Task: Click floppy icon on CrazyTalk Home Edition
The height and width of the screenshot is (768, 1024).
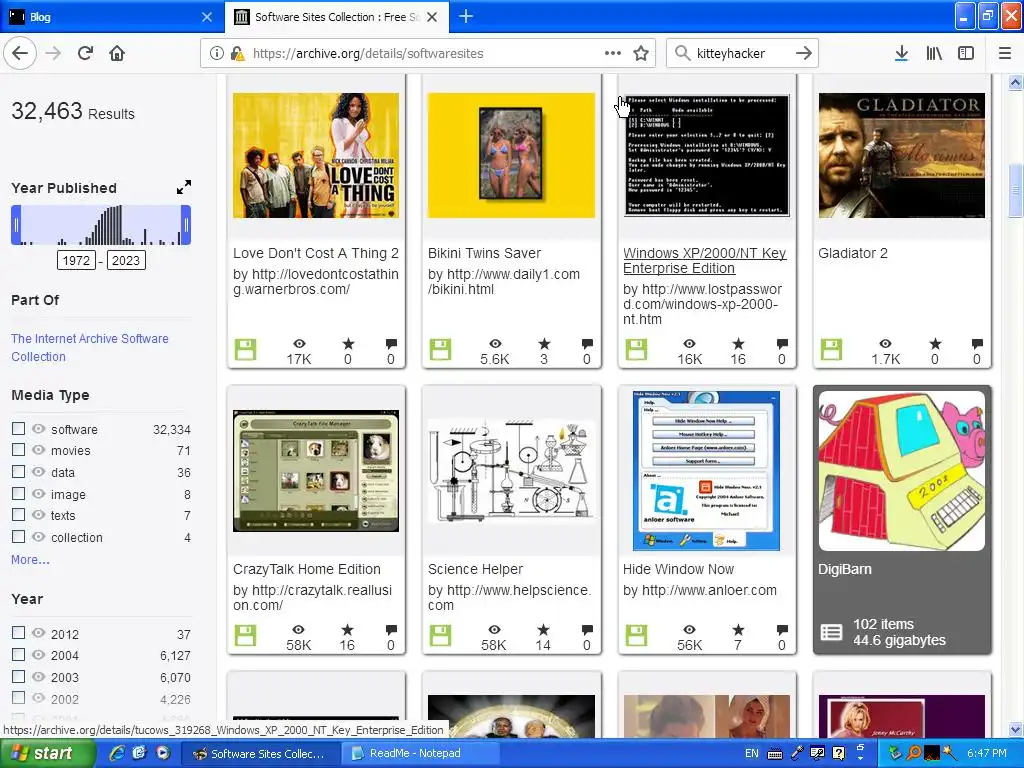Action: click(246, 635)
